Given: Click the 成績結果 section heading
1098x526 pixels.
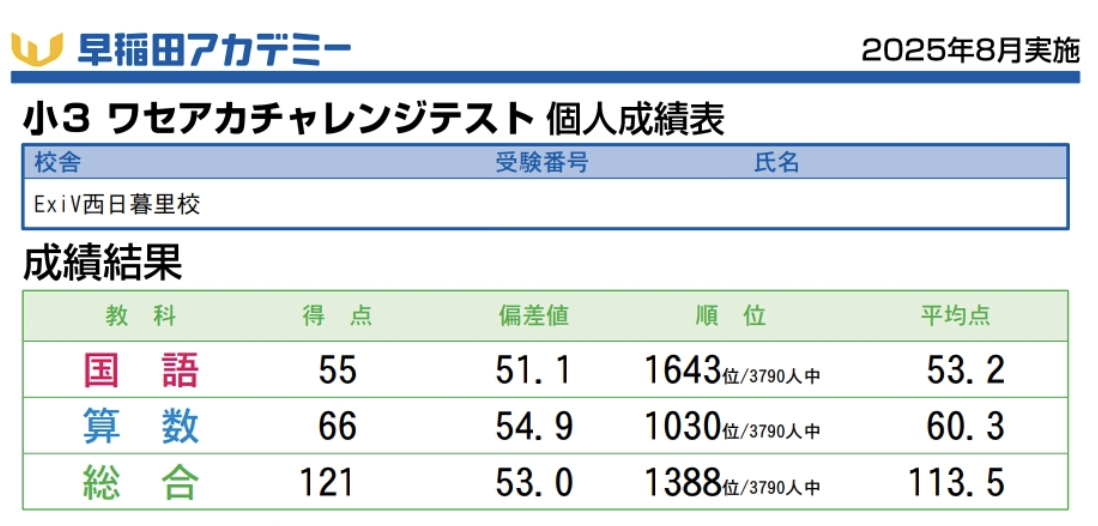Looking at the screenshot, I should tap(103, 263).
